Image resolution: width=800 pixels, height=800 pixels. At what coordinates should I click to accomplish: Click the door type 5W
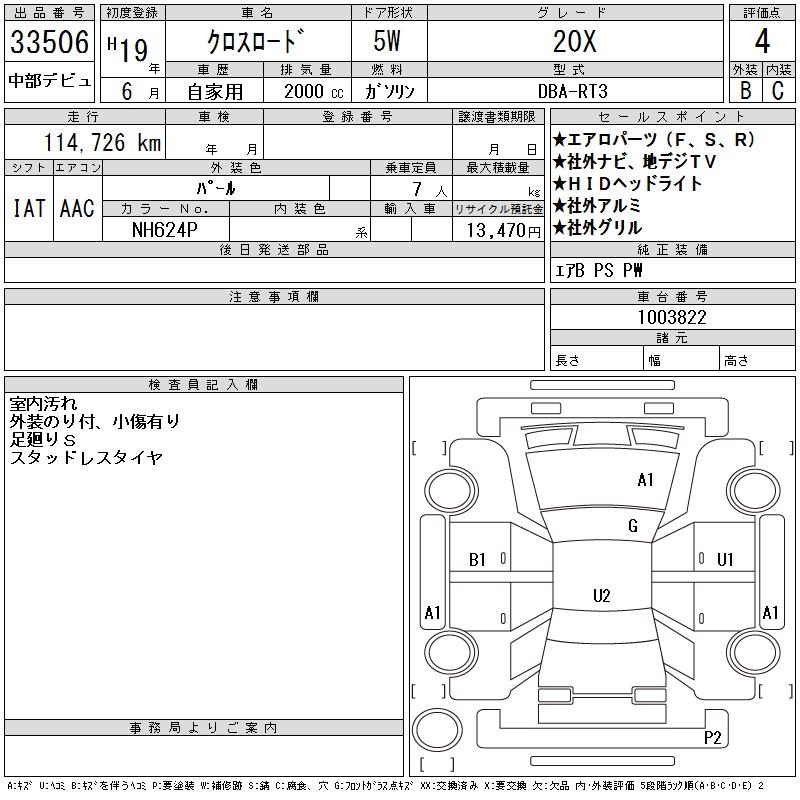(387, 41)
